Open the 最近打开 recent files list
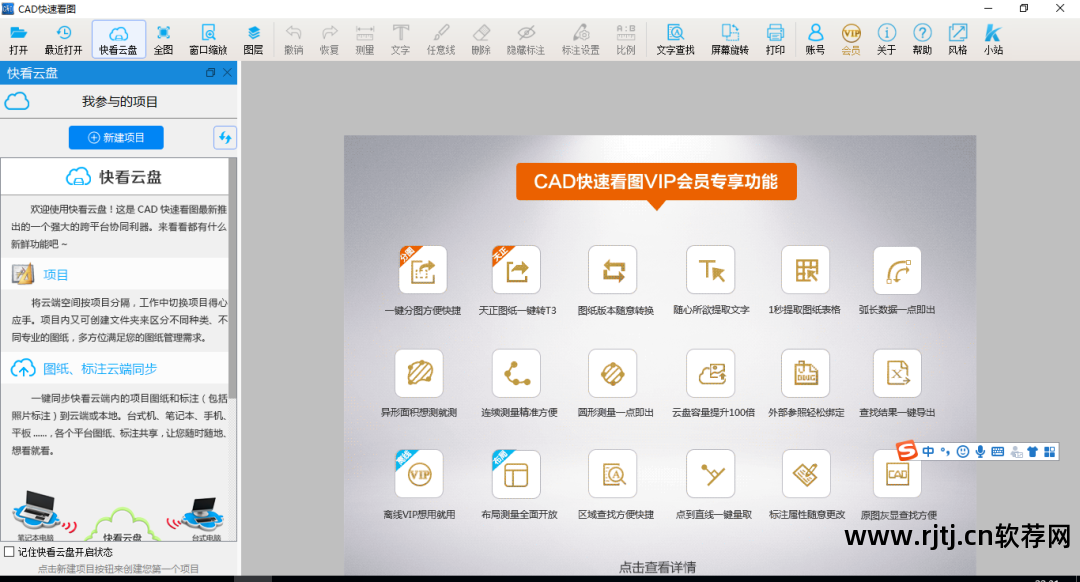The image size is (1080, 582). coord(63,38)
